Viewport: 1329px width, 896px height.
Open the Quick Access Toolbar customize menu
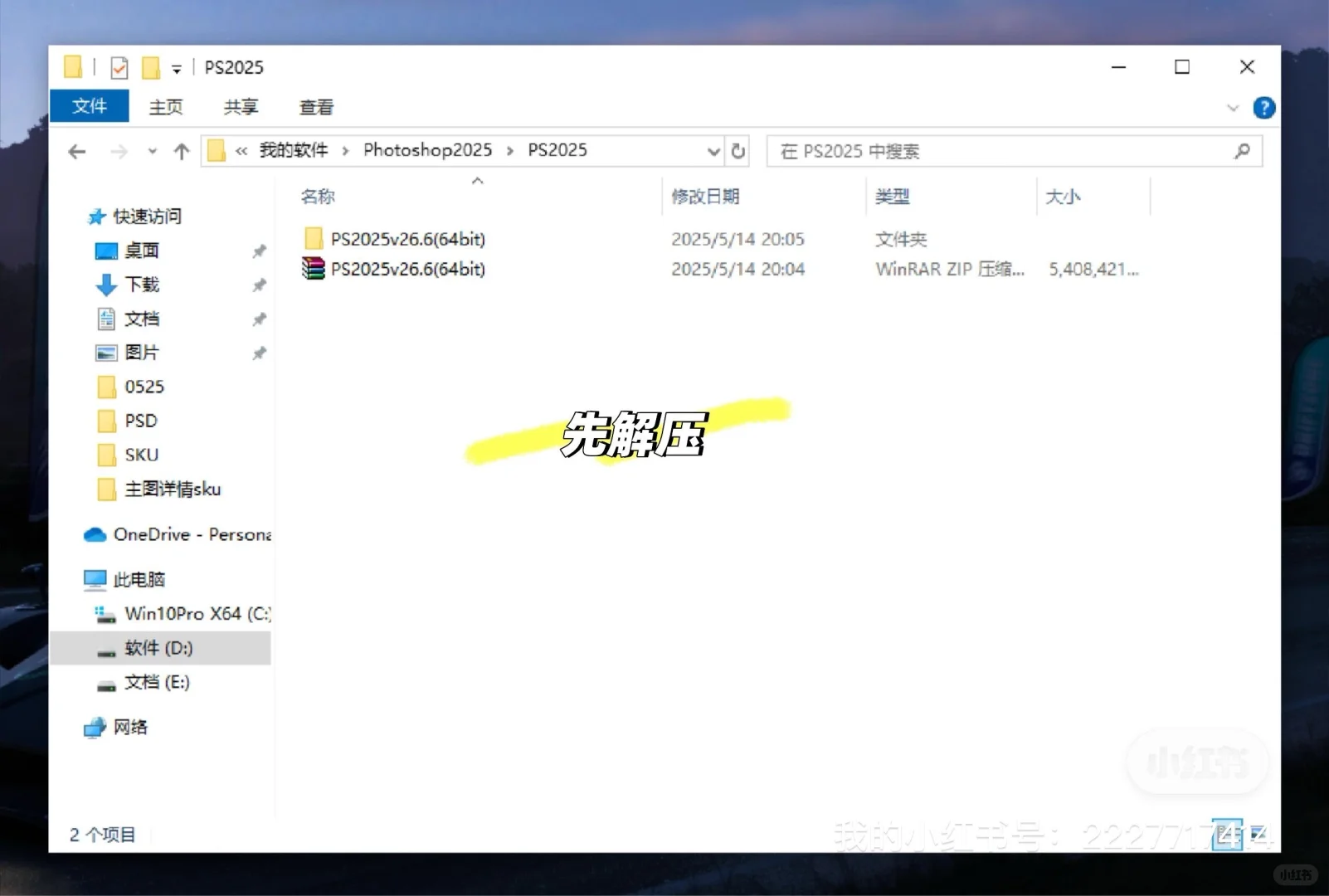(177, 67)
